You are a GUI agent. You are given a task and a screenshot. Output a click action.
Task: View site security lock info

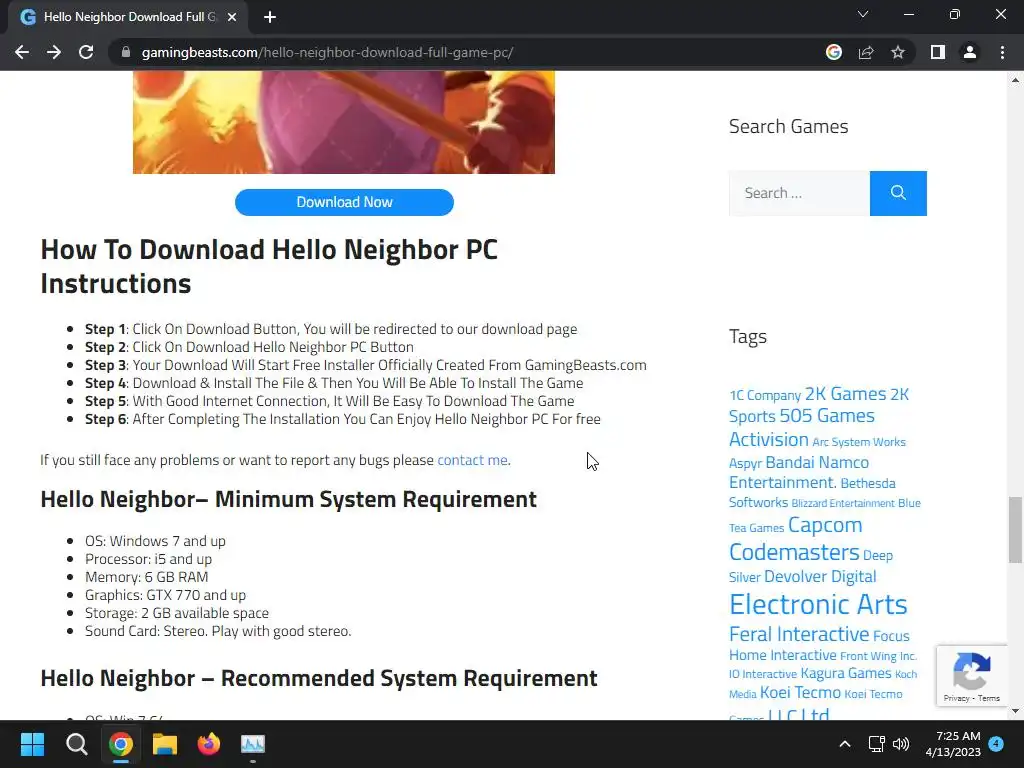pyautogui.click(x=126, y=52)
